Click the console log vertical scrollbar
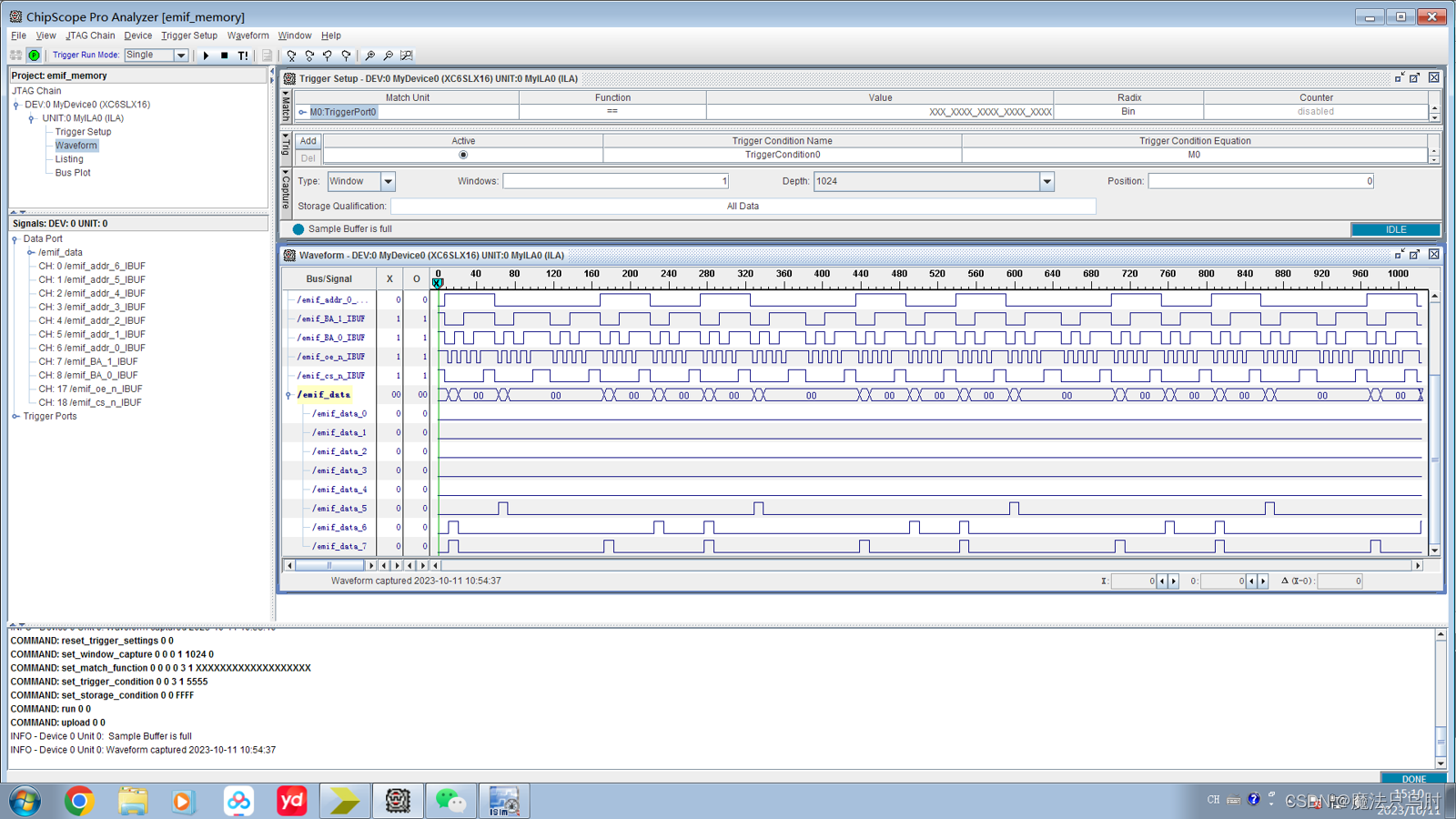This screenshot has height=819, width=1456. (1441, 698)
